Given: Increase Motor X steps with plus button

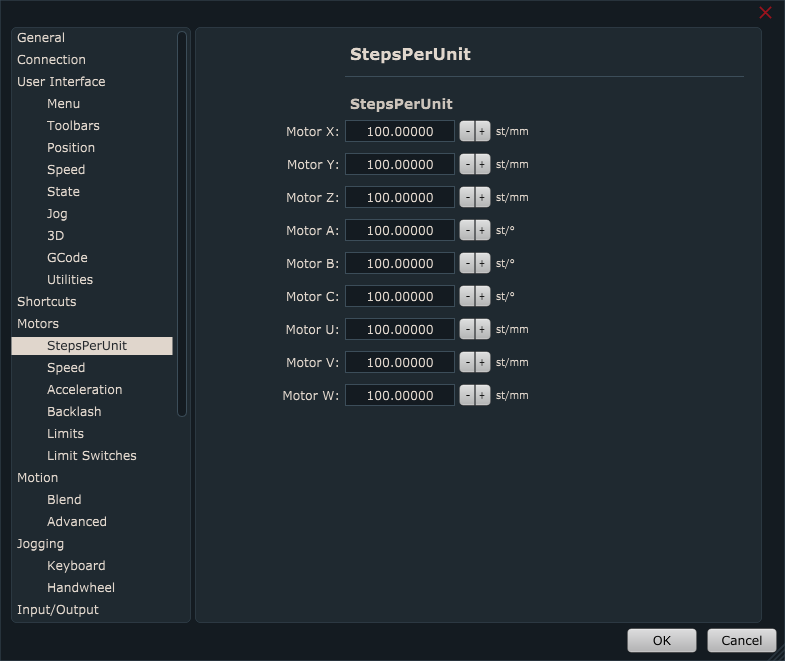Looking at the screenshot, I should (482, 131).
